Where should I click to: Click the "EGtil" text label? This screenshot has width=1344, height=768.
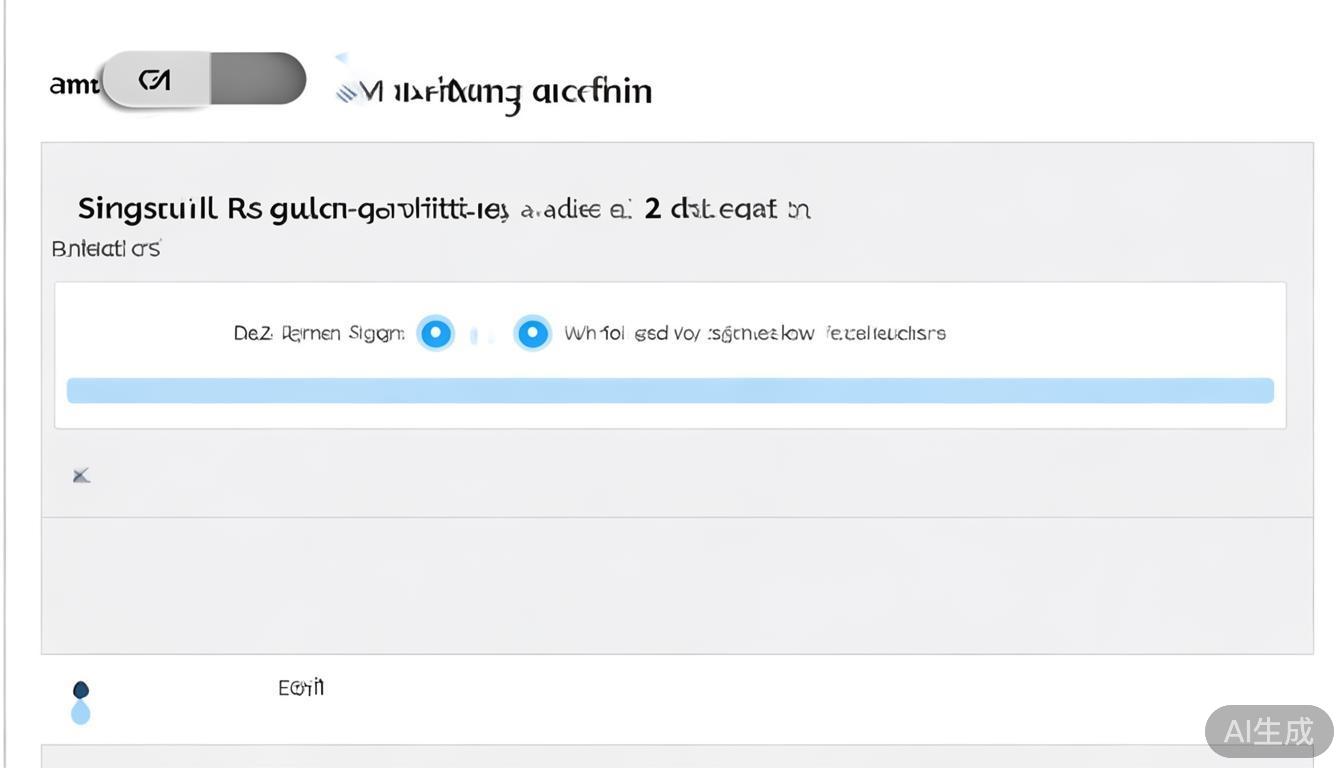[301, 688]
